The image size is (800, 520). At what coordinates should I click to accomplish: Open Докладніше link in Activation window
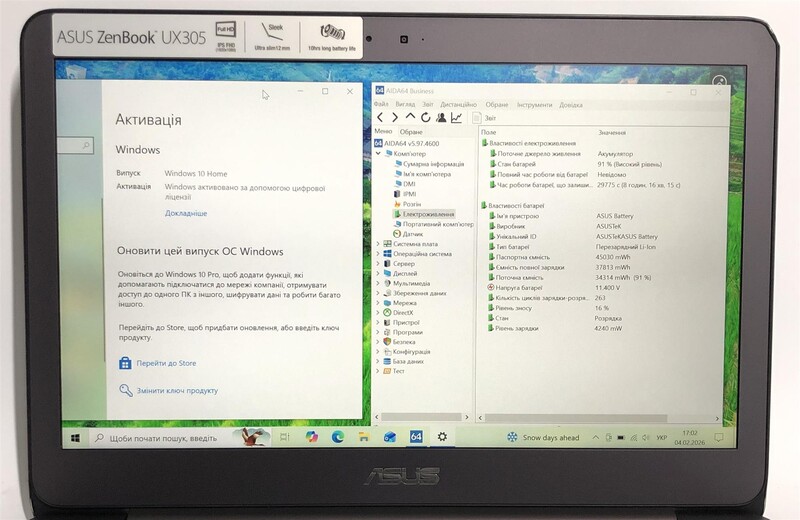[x=186, y=213]
